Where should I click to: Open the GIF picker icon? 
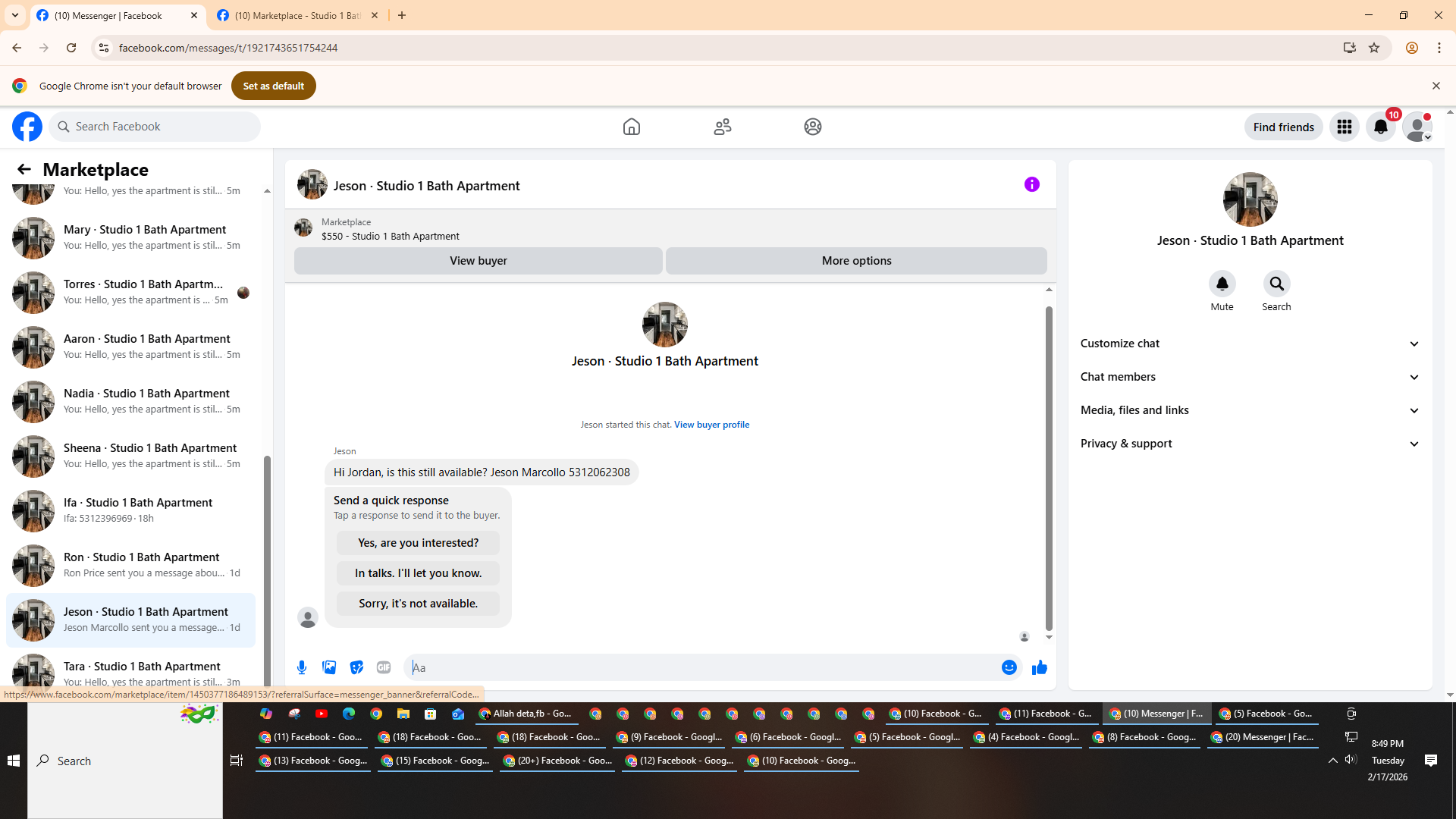point(384,667)
